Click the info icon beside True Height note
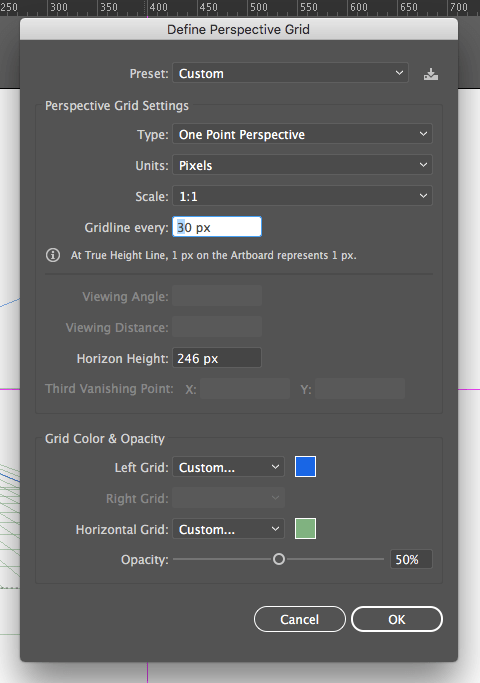Viewport: 480px width, 683px height. (x=53, y=255)
